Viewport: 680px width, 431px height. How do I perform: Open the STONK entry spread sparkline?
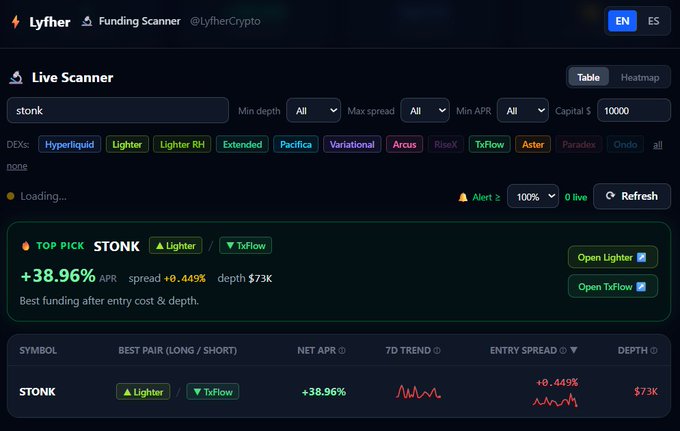pyautogui.click(x=555, y=400)
